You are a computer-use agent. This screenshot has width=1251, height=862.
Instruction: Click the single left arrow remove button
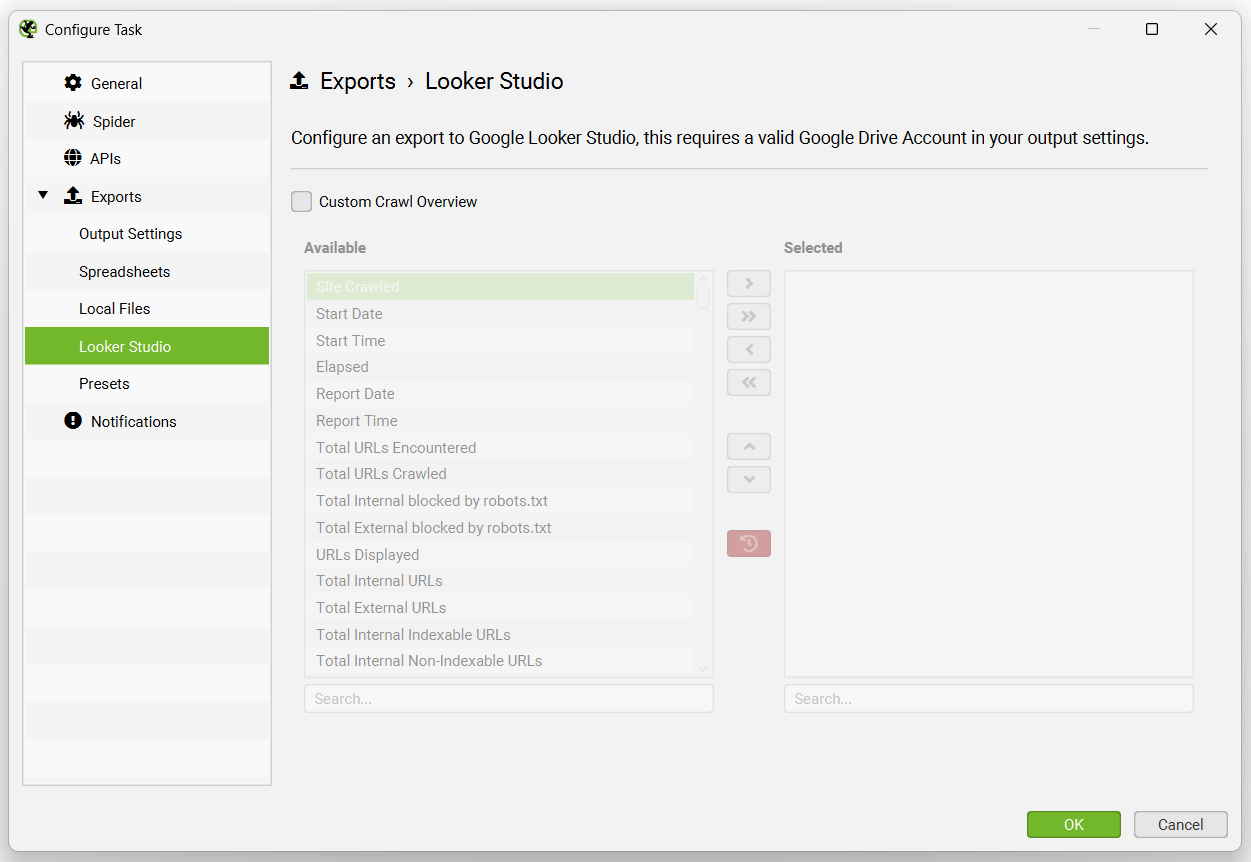748,349
